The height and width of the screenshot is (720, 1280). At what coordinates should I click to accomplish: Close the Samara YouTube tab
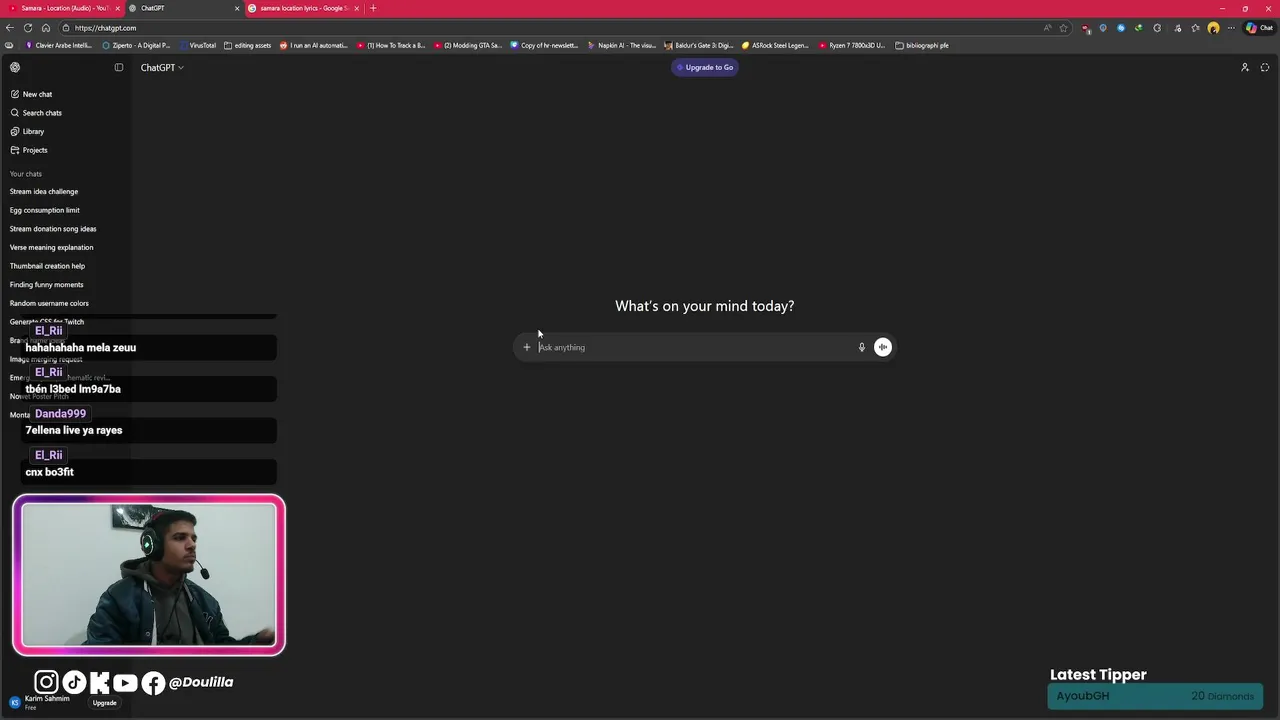coord(118,8)
